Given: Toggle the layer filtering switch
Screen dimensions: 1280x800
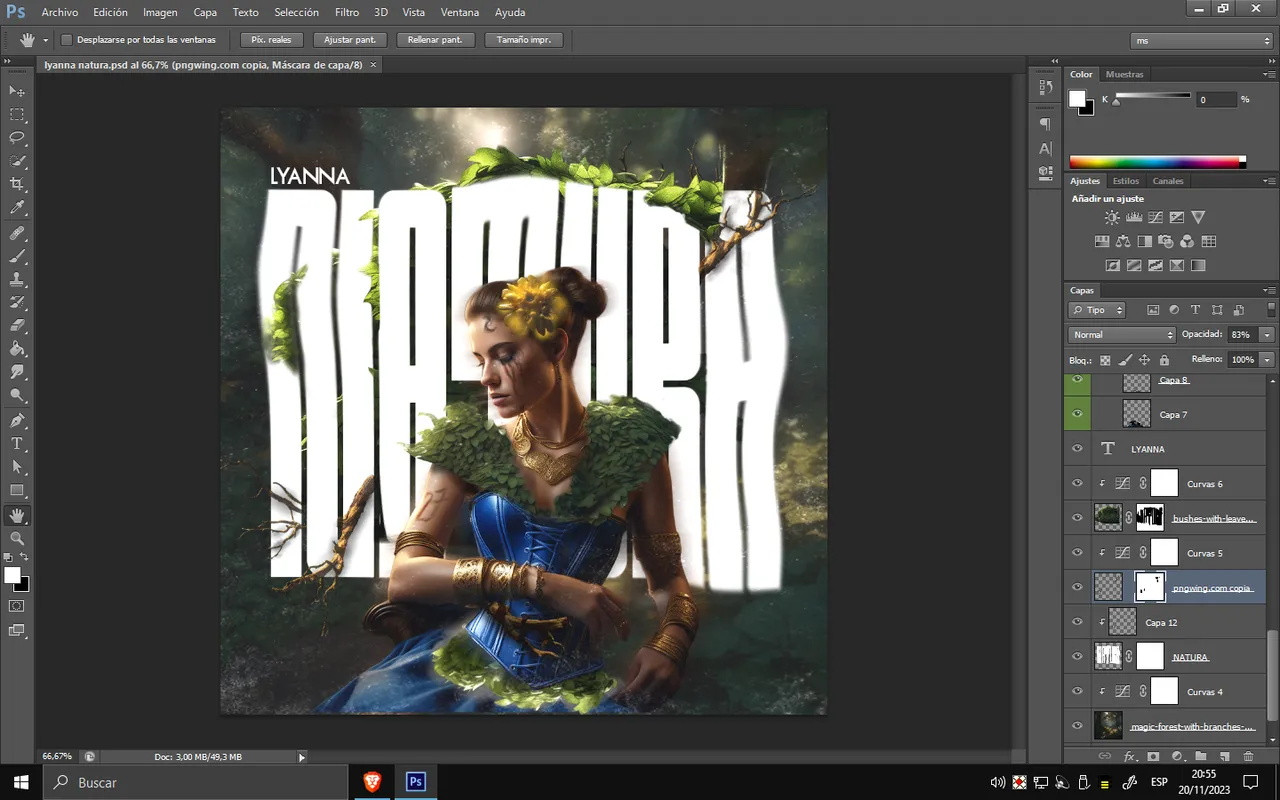Looking at the screenshot, I should click(x=1271, y=310).
